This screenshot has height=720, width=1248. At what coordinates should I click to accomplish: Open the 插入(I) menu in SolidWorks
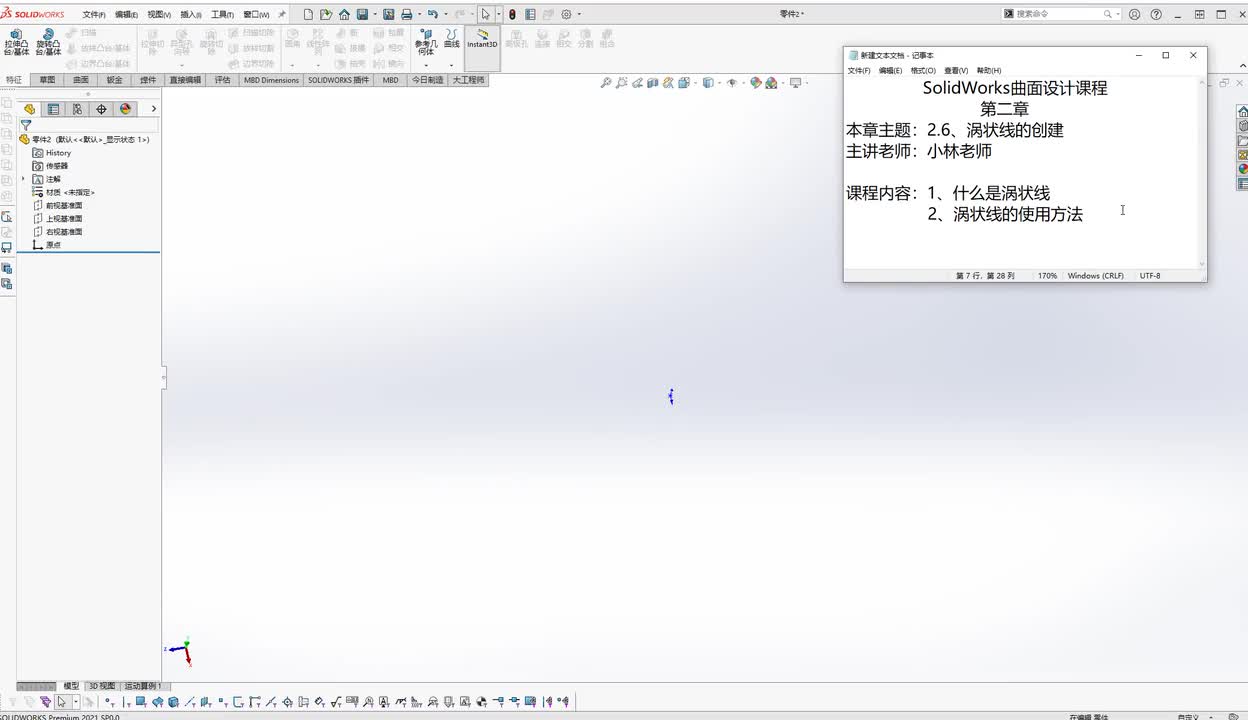tap(190, 15)
